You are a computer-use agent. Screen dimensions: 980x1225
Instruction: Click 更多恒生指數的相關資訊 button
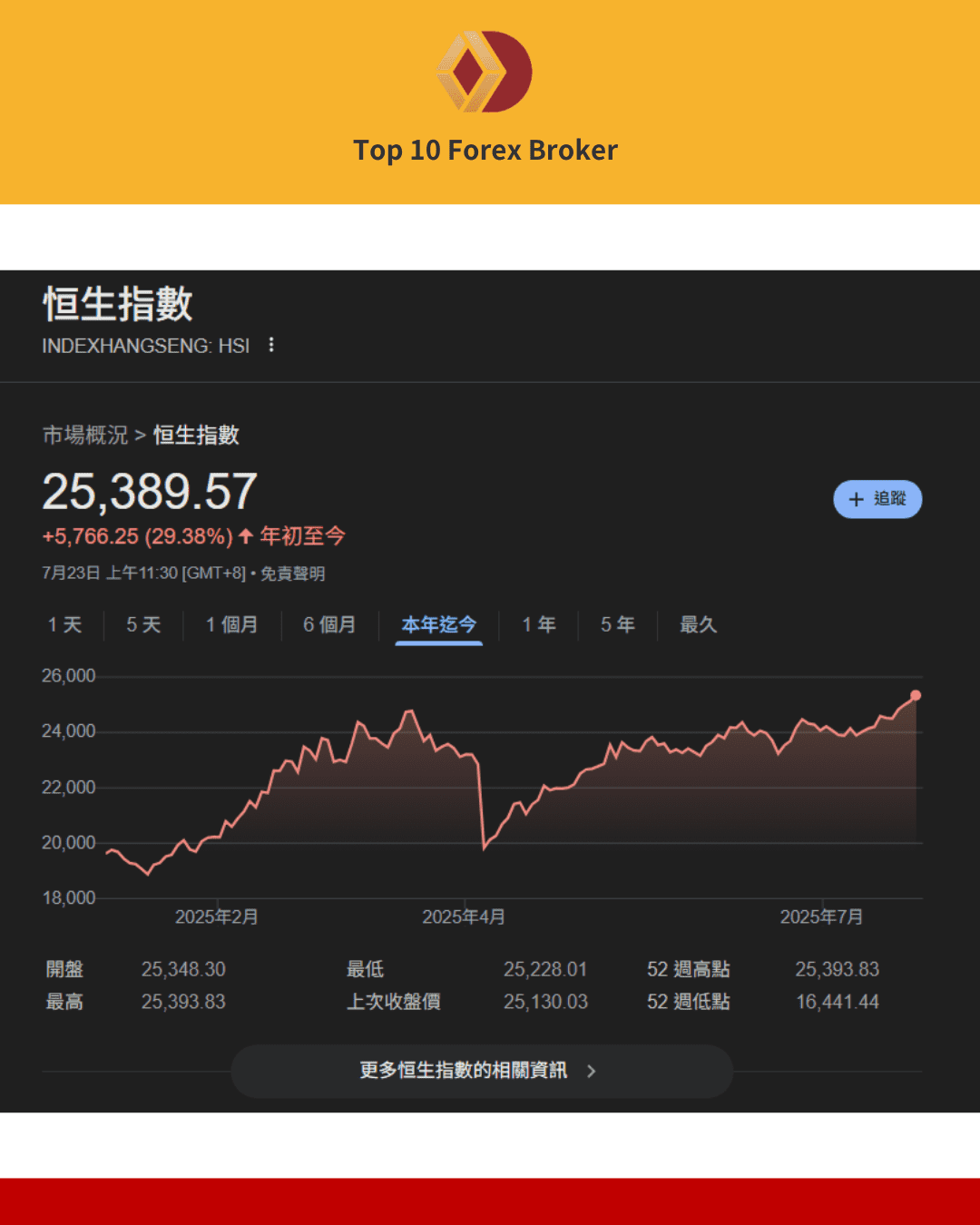(482, 1071)
